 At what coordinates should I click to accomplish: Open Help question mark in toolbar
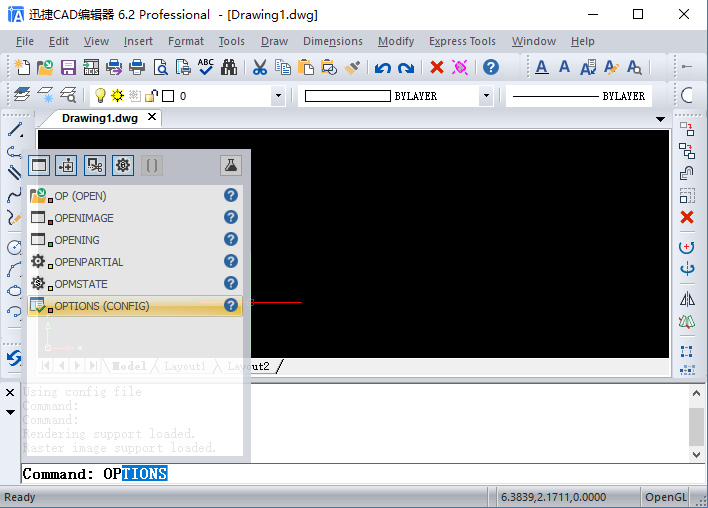click(x=491, y=67)
